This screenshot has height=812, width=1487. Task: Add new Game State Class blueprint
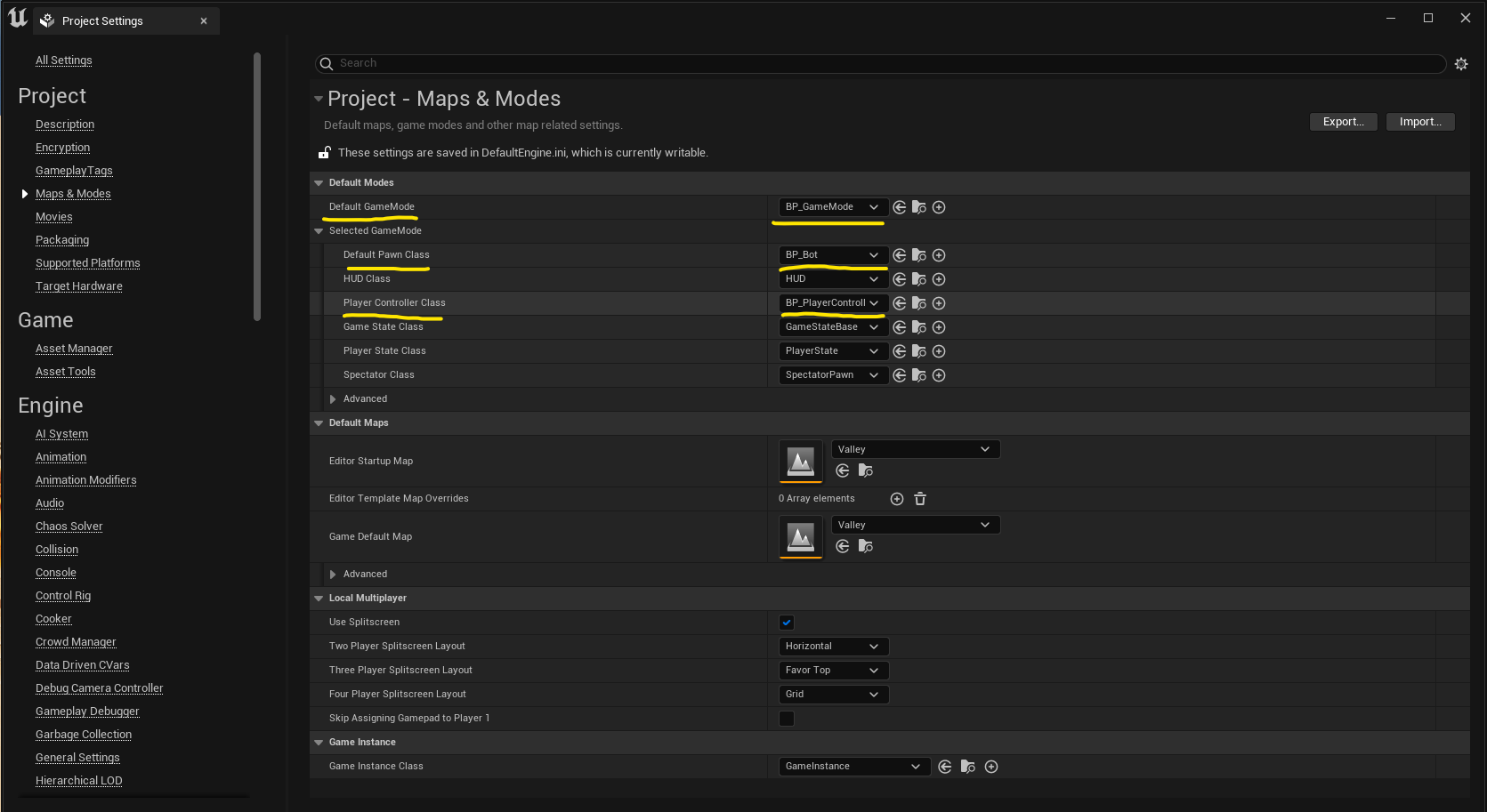(x=939, y=327)
